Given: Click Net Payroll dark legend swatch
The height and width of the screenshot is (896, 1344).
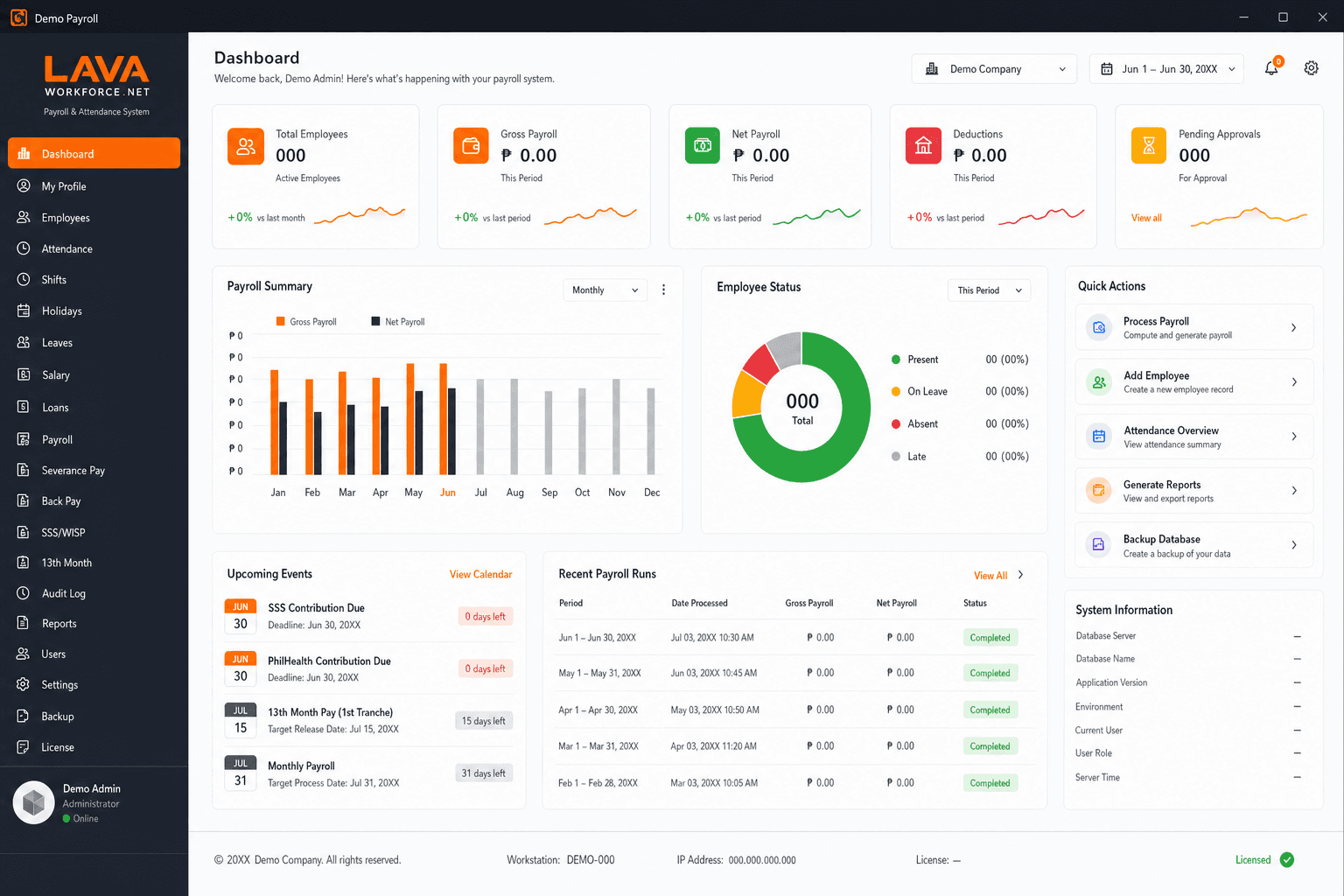Looking at the screenshot, I should 376,321.
